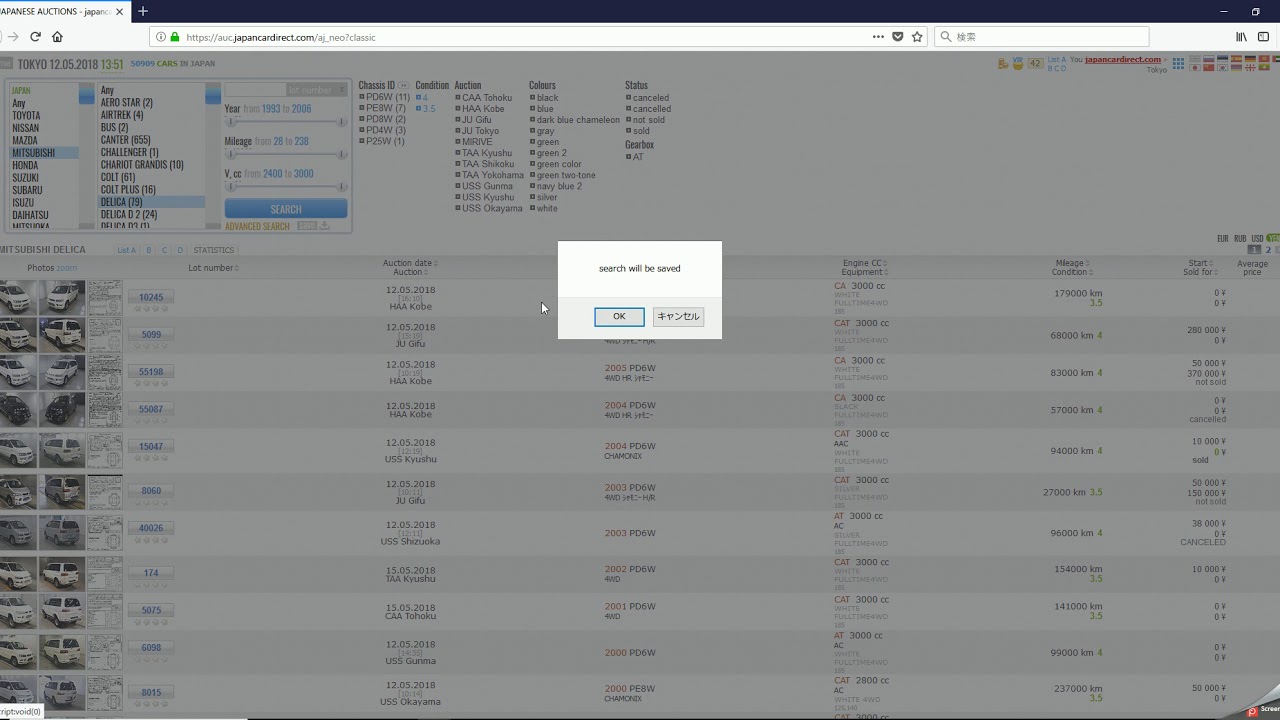Confirm the dialog with OK

619,316
